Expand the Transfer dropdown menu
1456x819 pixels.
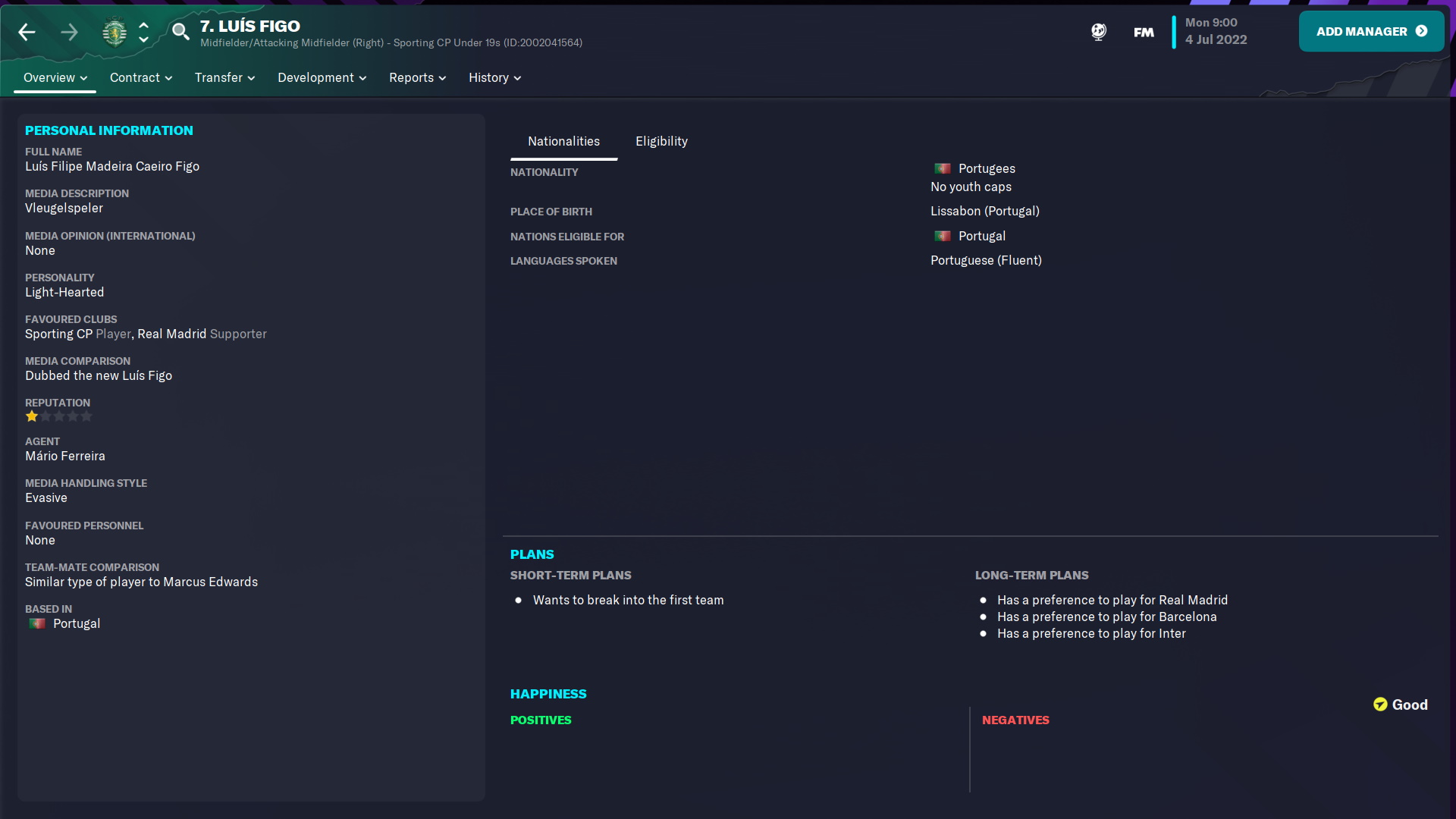224,77
